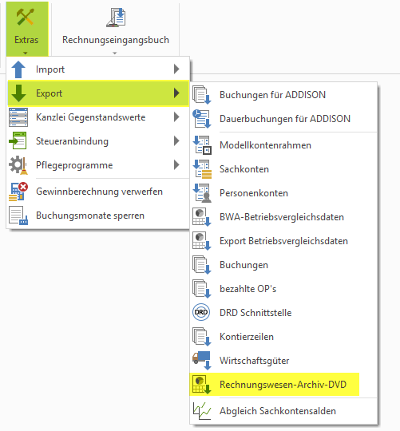Click the Buchungen für ADDISON icon
Image resolution: width=400 pixels, height=431 pixels.
point(202,95)
